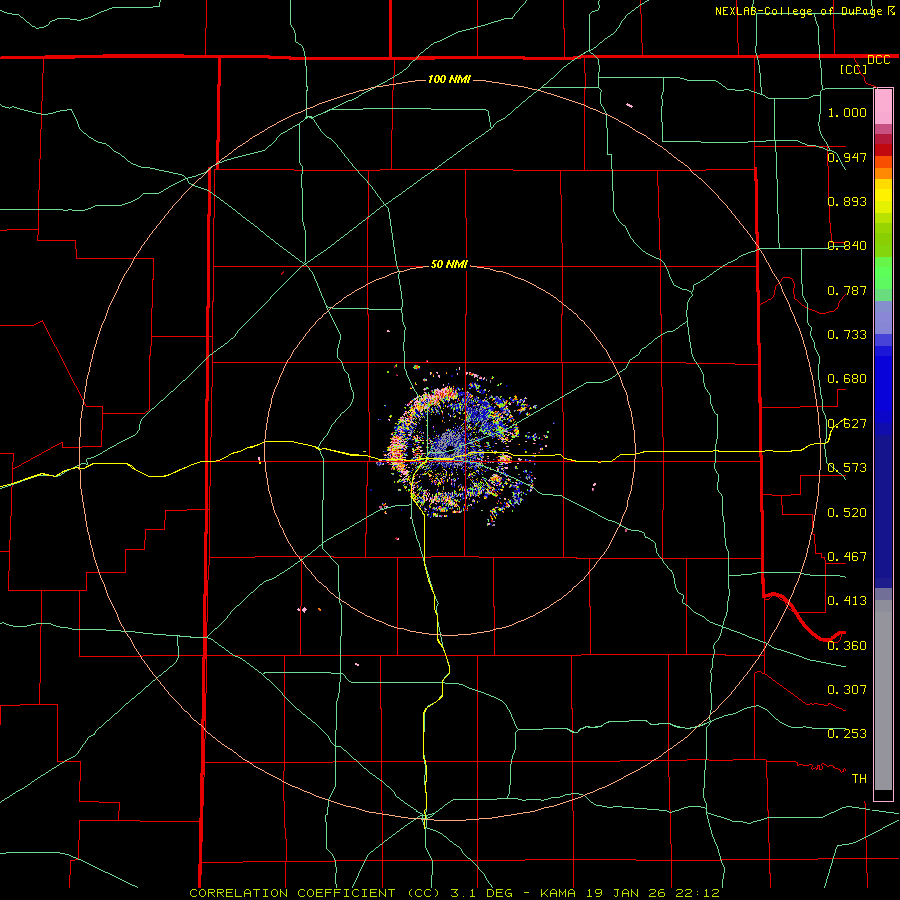Pick the gray segment of the color scale
900x900 pixels.
(x=883, y=695)
